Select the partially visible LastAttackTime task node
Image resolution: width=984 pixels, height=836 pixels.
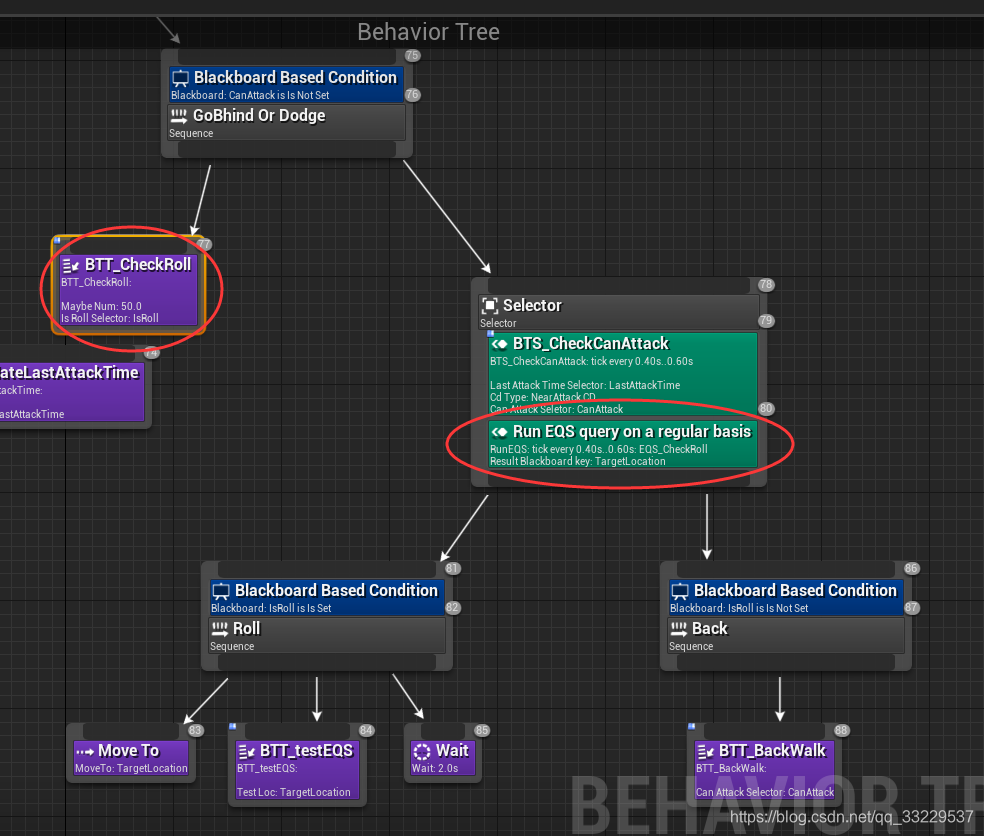[72, 391]
